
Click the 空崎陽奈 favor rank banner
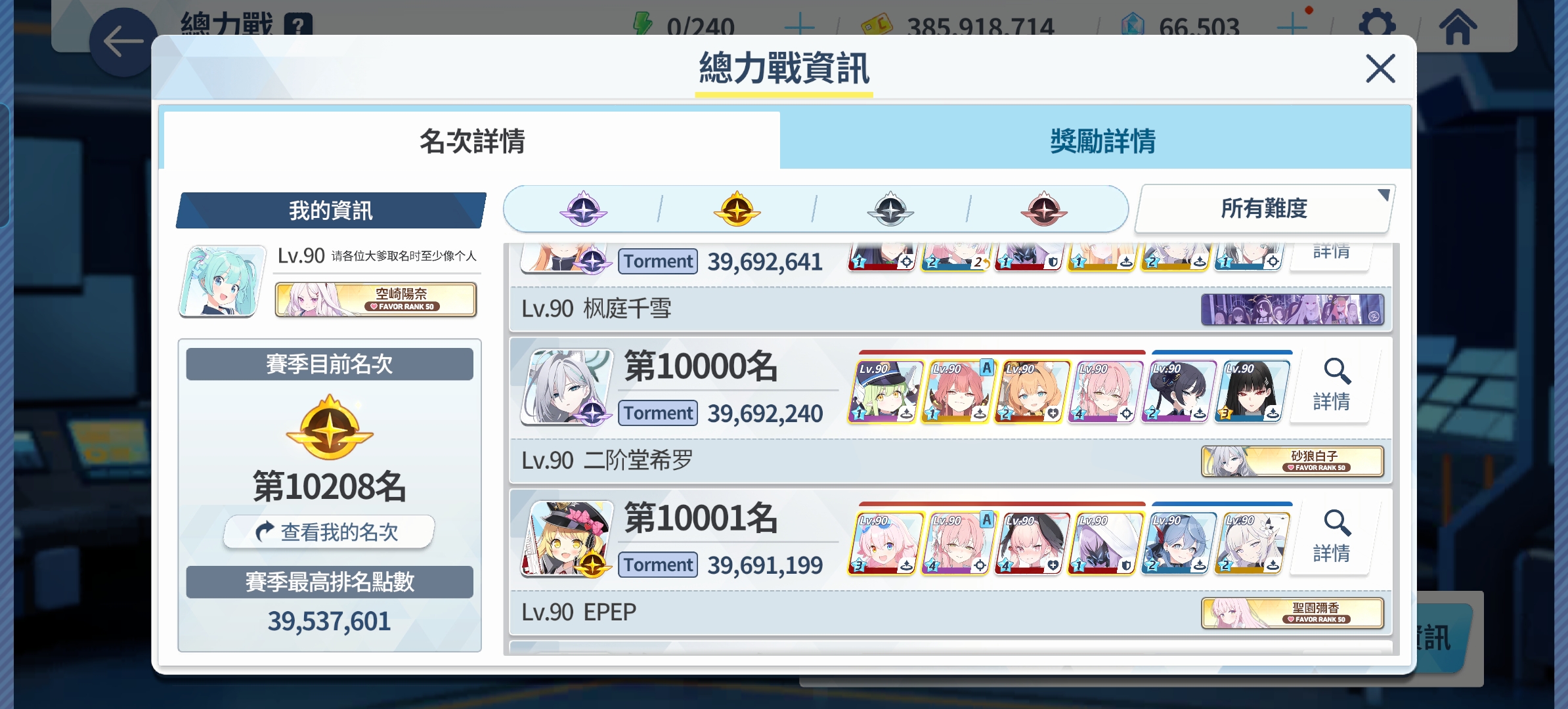(x=376, y=299)
